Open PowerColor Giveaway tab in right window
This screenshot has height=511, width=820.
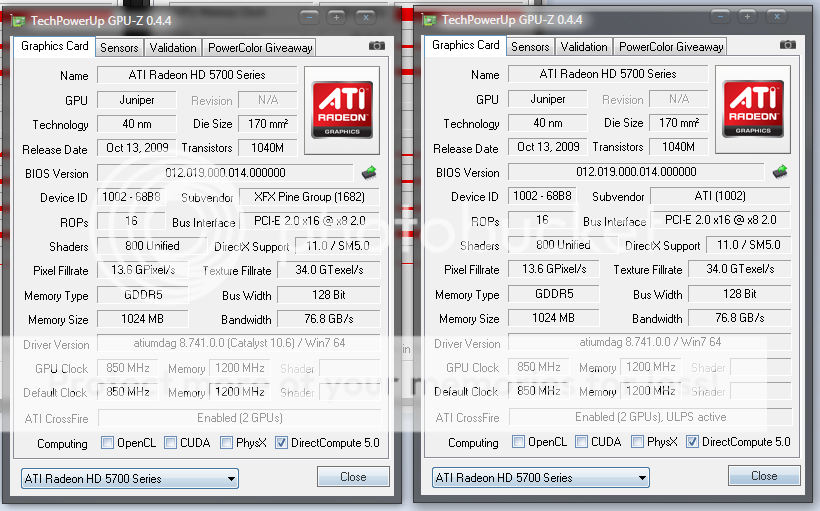pyautogui.click(x=671, y=47)
